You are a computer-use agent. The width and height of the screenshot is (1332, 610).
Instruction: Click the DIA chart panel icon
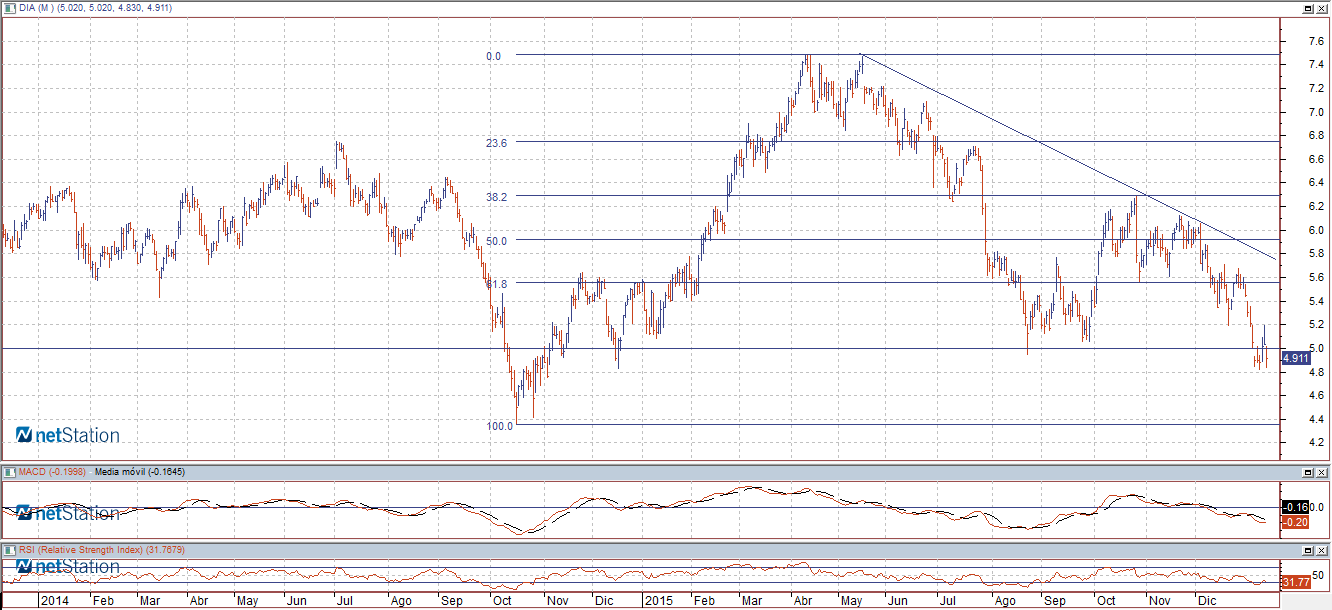(9, 8)
